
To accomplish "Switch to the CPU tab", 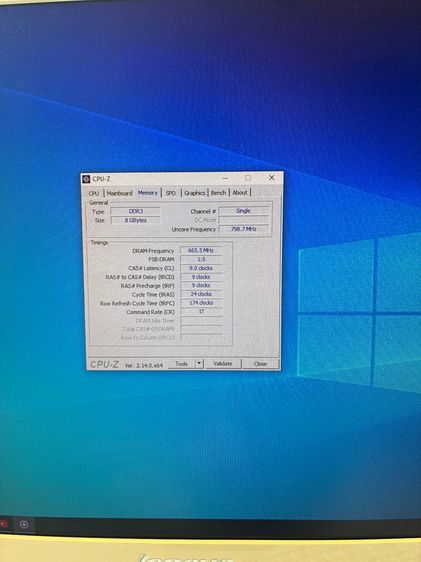I will coord(94,193).
